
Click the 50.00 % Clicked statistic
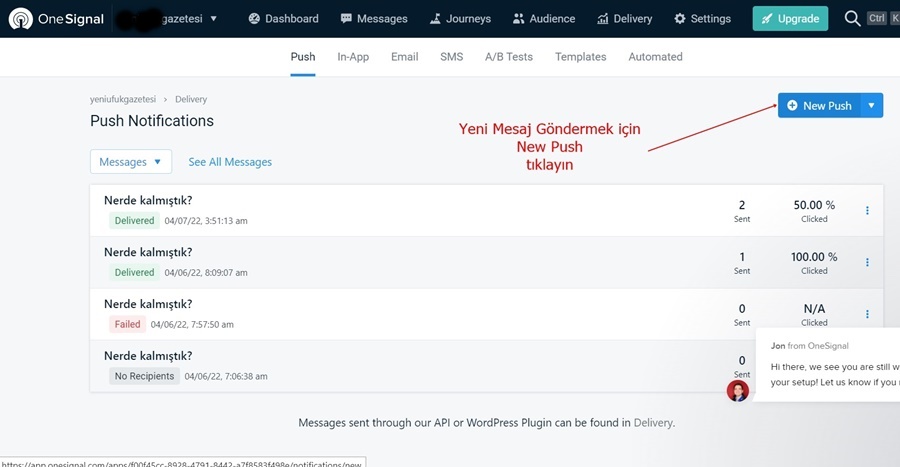814,211
